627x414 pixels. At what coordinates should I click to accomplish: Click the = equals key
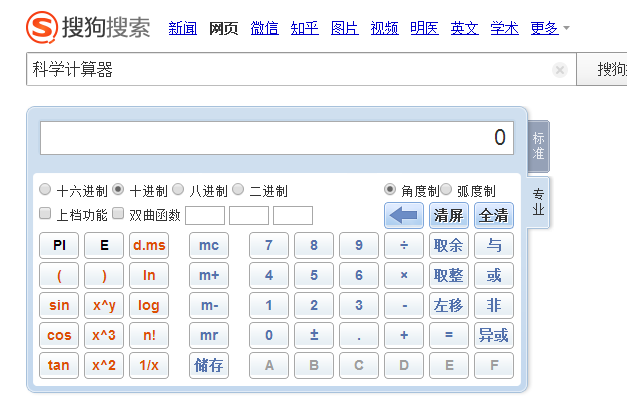click(449, 335)
